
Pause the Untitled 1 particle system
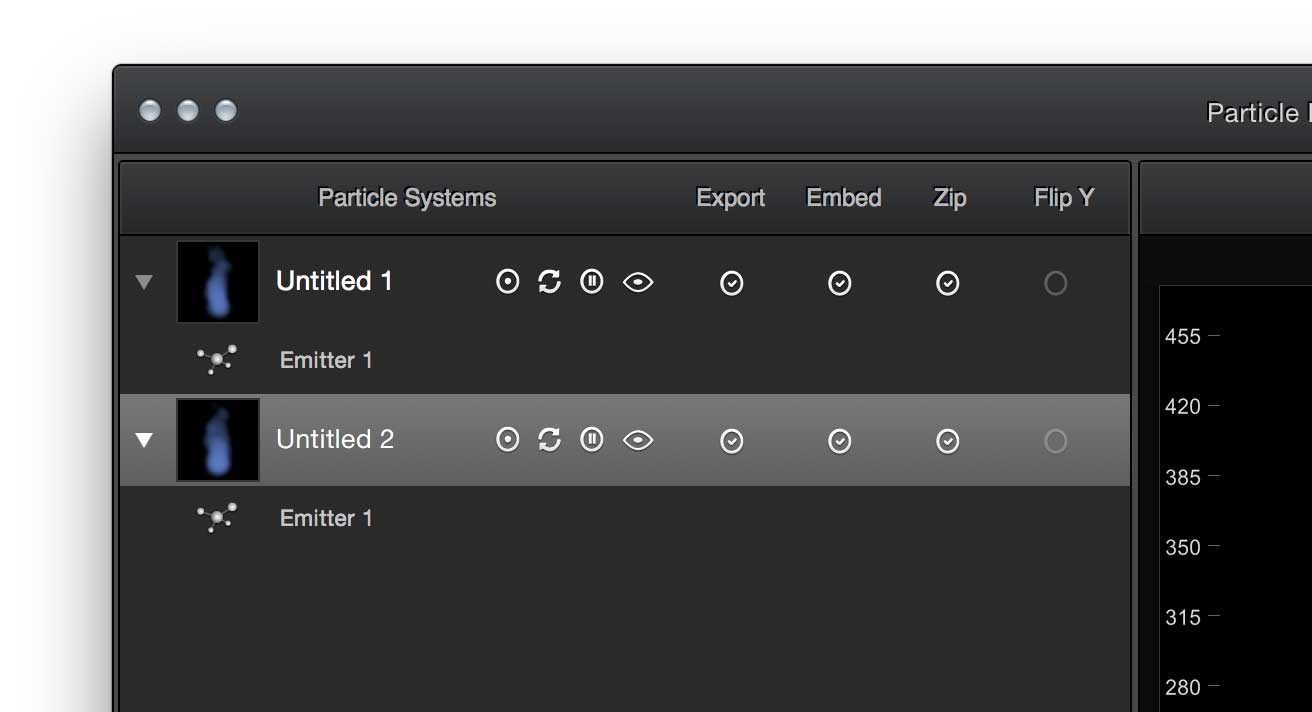[592, 282]
